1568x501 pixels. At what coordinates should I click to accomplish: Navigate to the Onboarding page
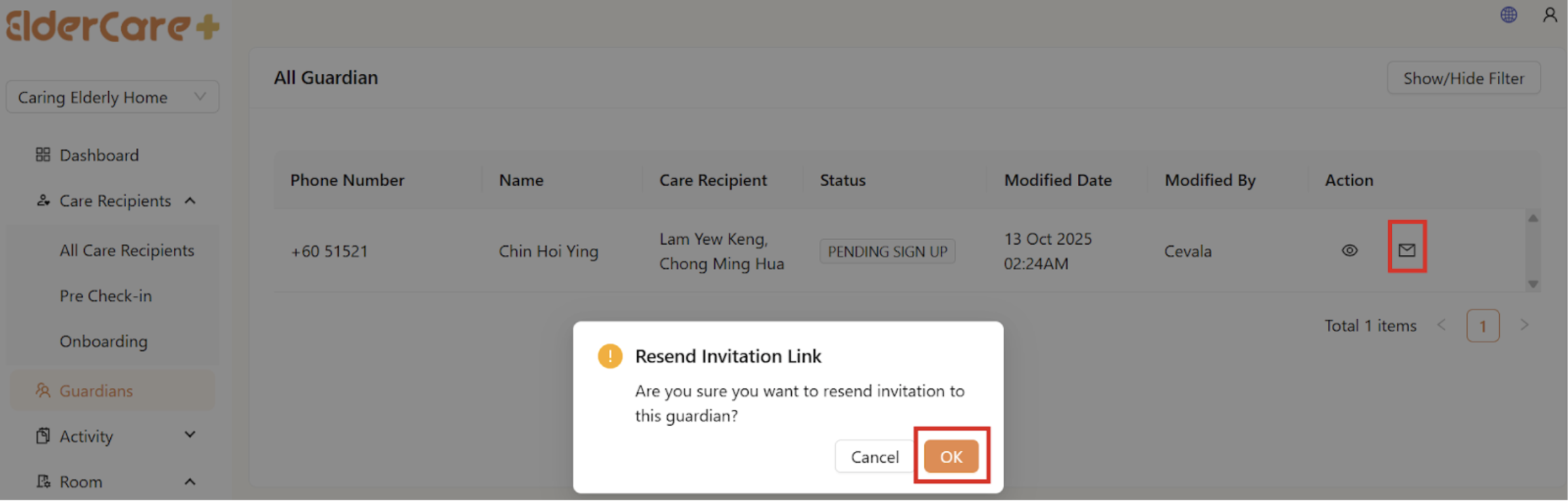click(x=103, y=341)
